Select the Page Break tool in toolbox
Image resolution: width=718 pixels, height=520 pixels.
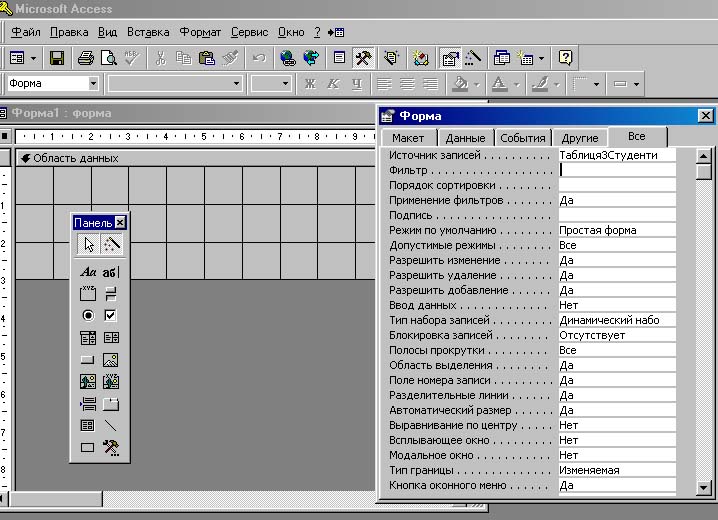tap(88, 404)
